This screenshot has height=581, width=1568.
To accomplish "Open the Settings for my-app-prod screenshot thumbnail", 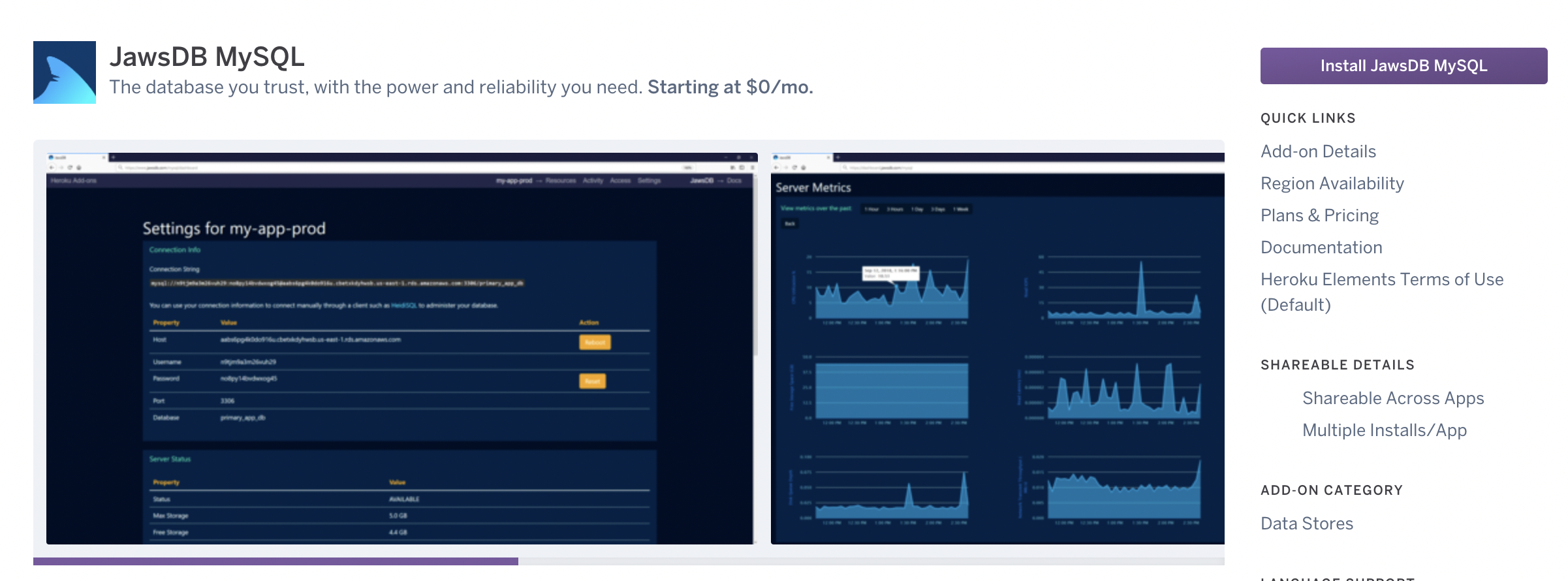I will [402, 349].
